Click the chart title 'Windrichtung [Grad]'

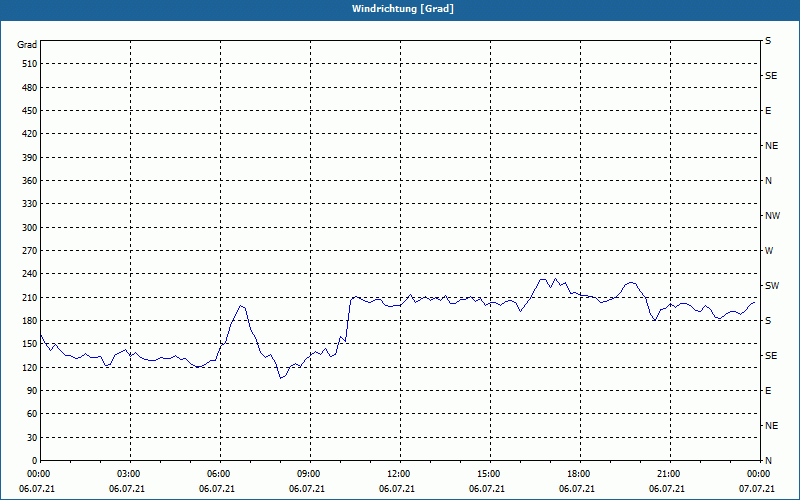[403, 9]
